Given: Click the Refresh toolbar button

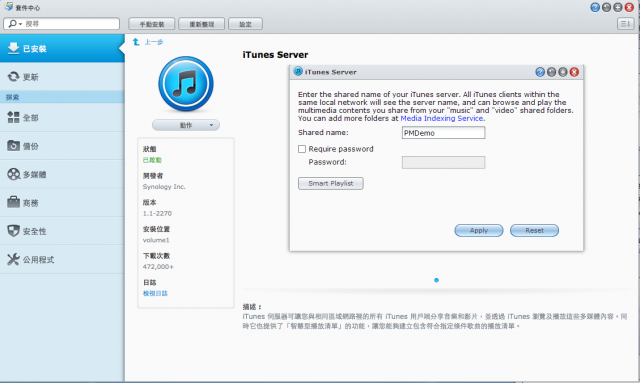Looking at the screenshot, I should pos(202,24).
